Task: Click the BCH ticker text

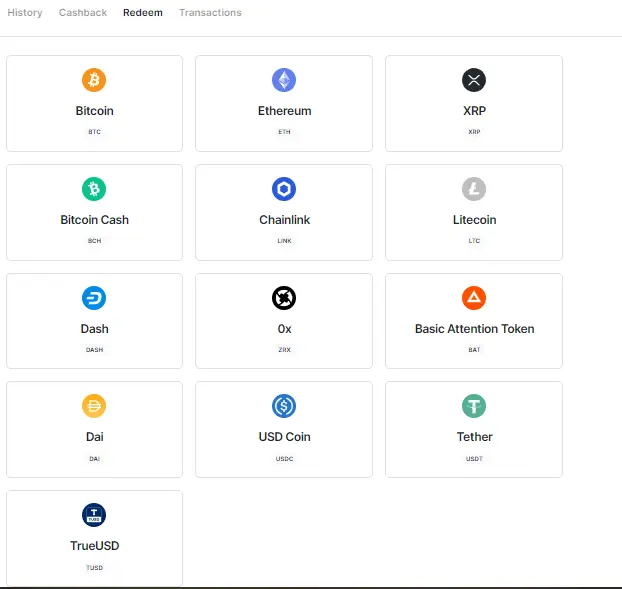Action: [94, 241]
